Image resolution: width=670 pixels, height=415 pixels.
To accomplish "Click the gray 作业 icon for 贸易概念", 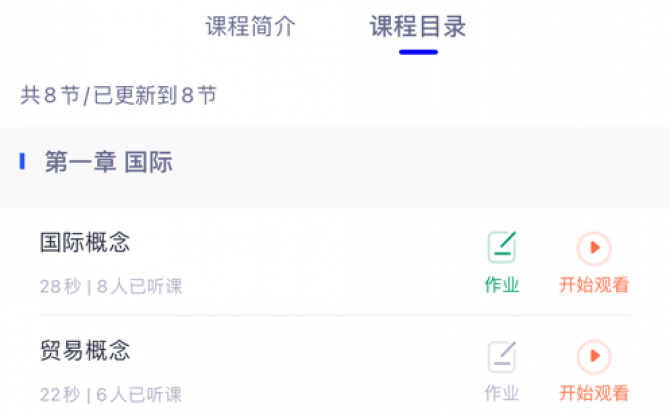I will [502, 356].
